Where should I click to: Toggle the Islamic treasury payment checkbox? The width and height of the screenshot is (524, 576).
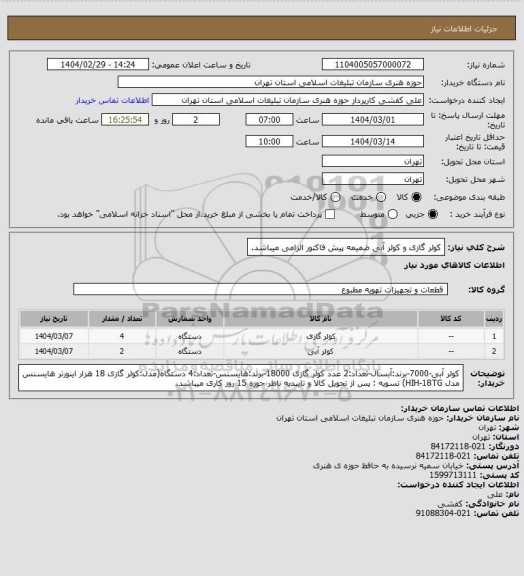pos(330,214)
